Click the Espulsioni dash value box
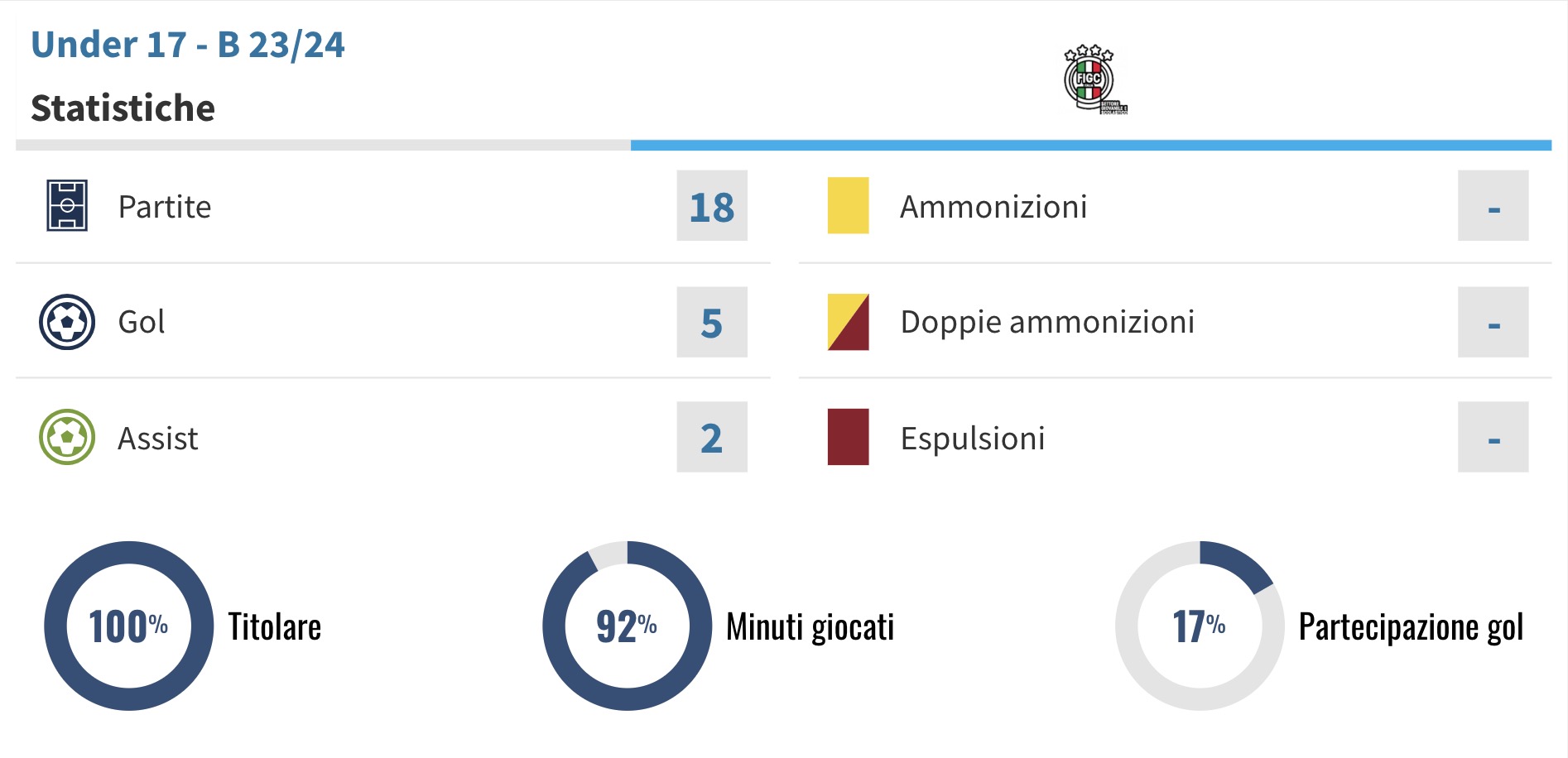Screen dimensions: 1568x758 tap(1493, 437)
